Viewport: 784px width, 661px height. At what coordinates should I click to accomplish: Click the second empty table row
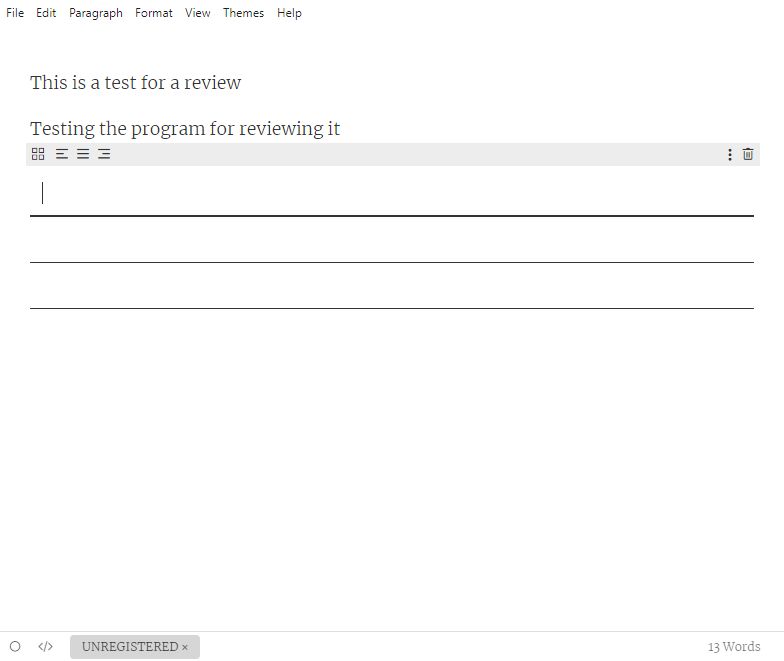[x=392, y=240]
